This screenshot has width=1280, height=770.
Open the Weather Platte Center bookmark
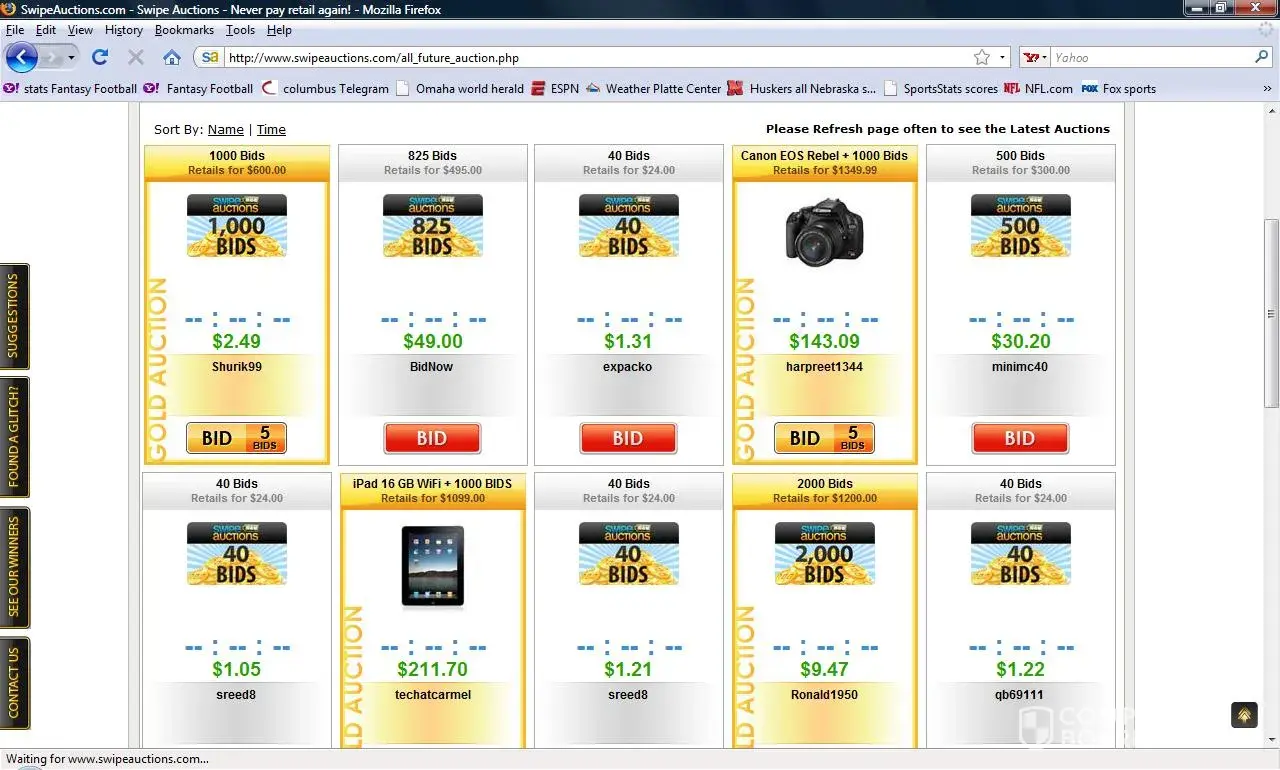[x=654, y=89]
